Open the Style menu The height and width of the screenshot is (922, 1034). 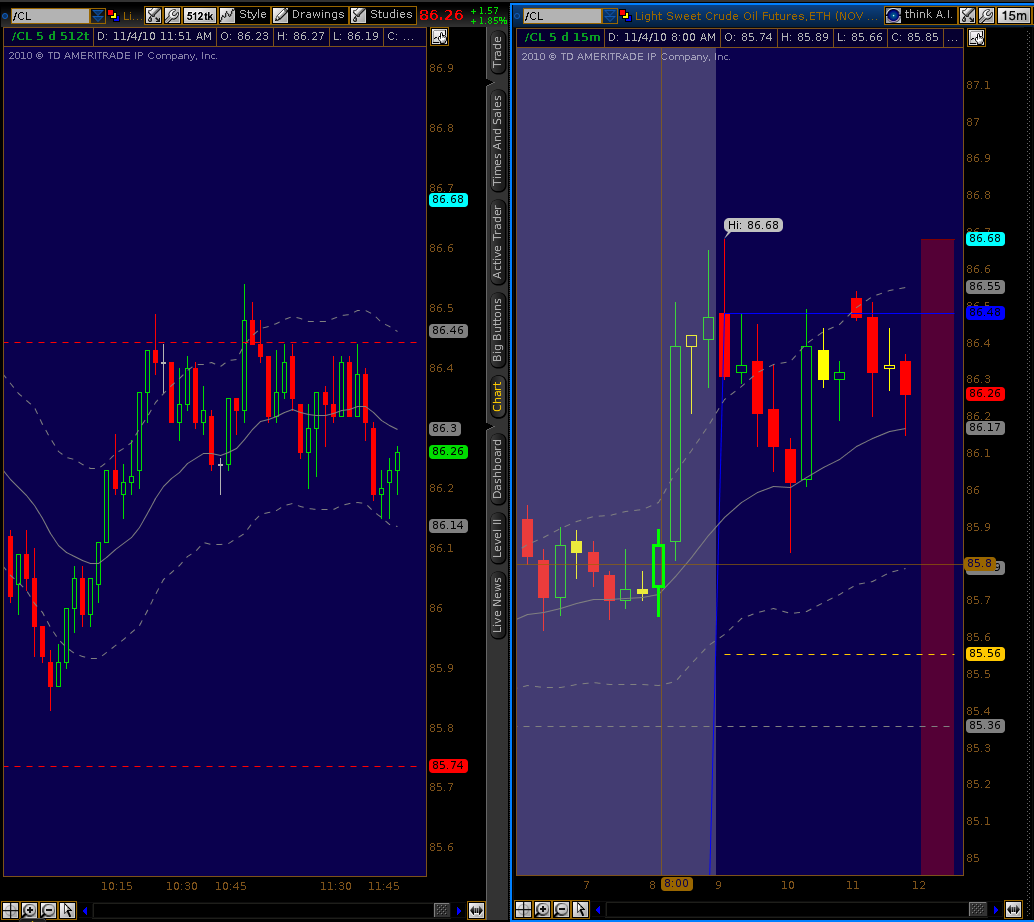(244, 15)
